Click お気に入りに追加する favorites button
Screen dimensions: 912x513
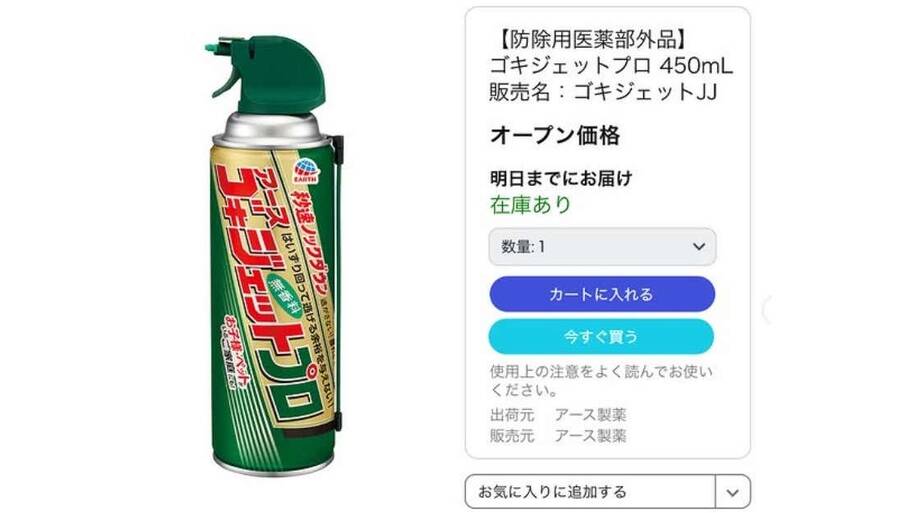[x=590, y=492]
